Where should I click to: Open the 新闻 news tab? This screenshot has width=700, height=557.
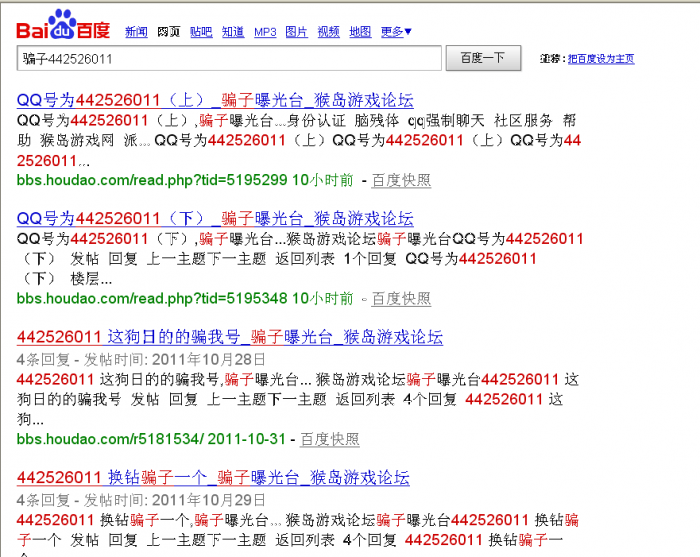click(136, 32)
